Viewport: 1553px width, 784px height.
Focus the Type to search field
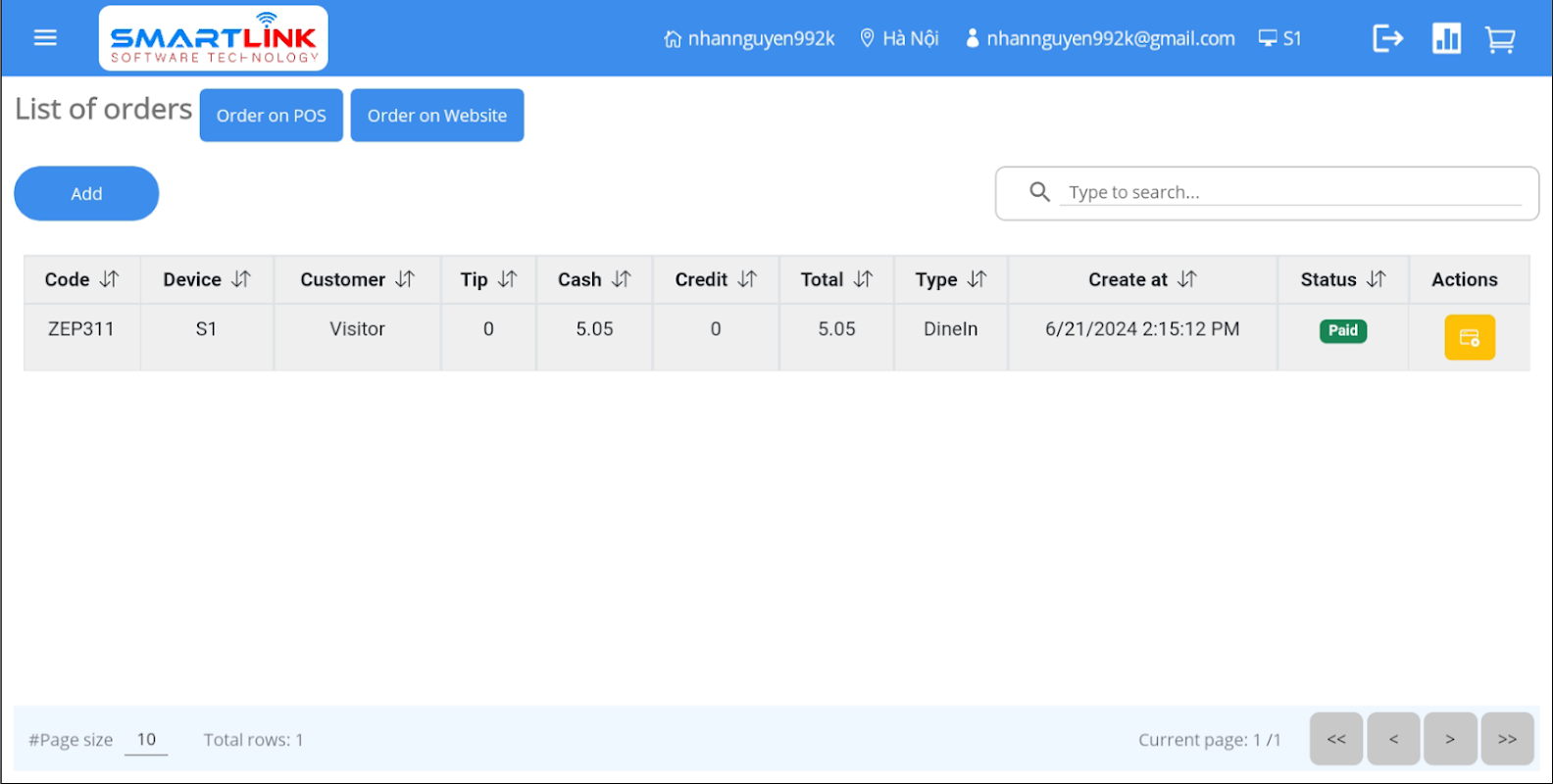click(1290, 192)
